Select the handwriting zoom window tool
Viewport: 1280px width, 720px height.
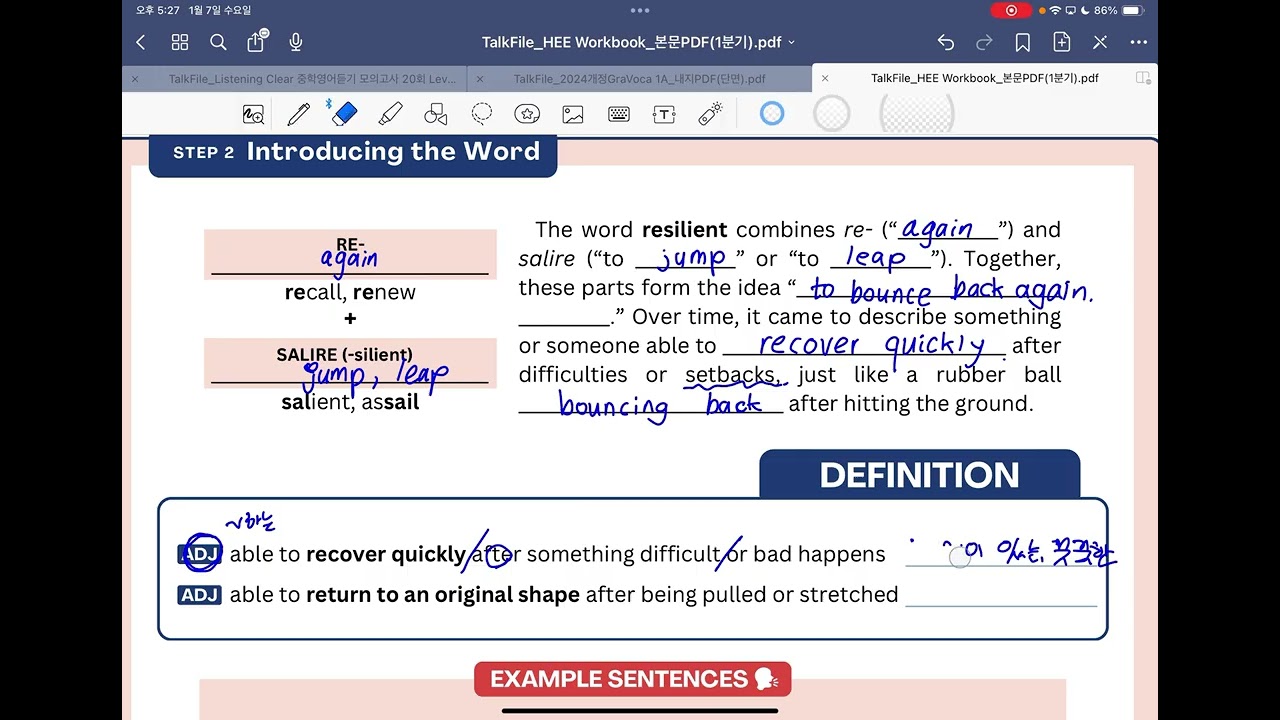coord(254,114)
